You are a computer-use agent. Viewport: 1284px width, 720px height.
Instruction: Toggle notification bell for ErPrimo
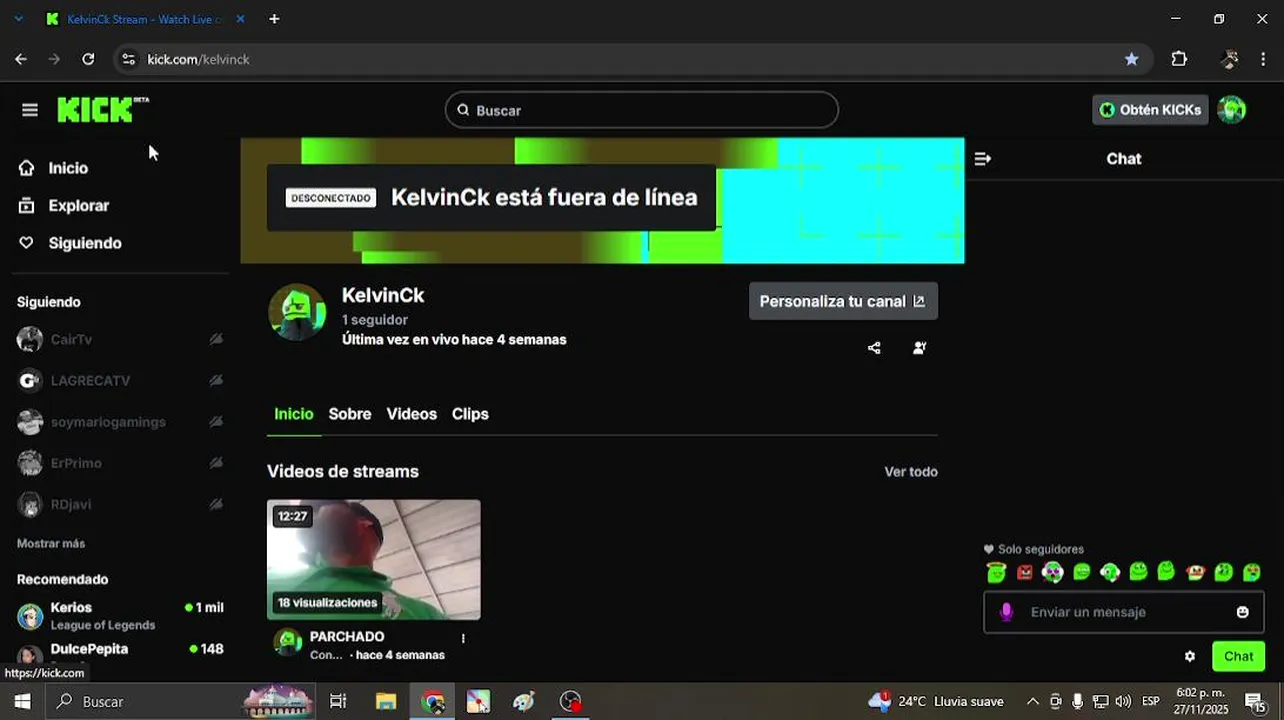pos(215,463)
